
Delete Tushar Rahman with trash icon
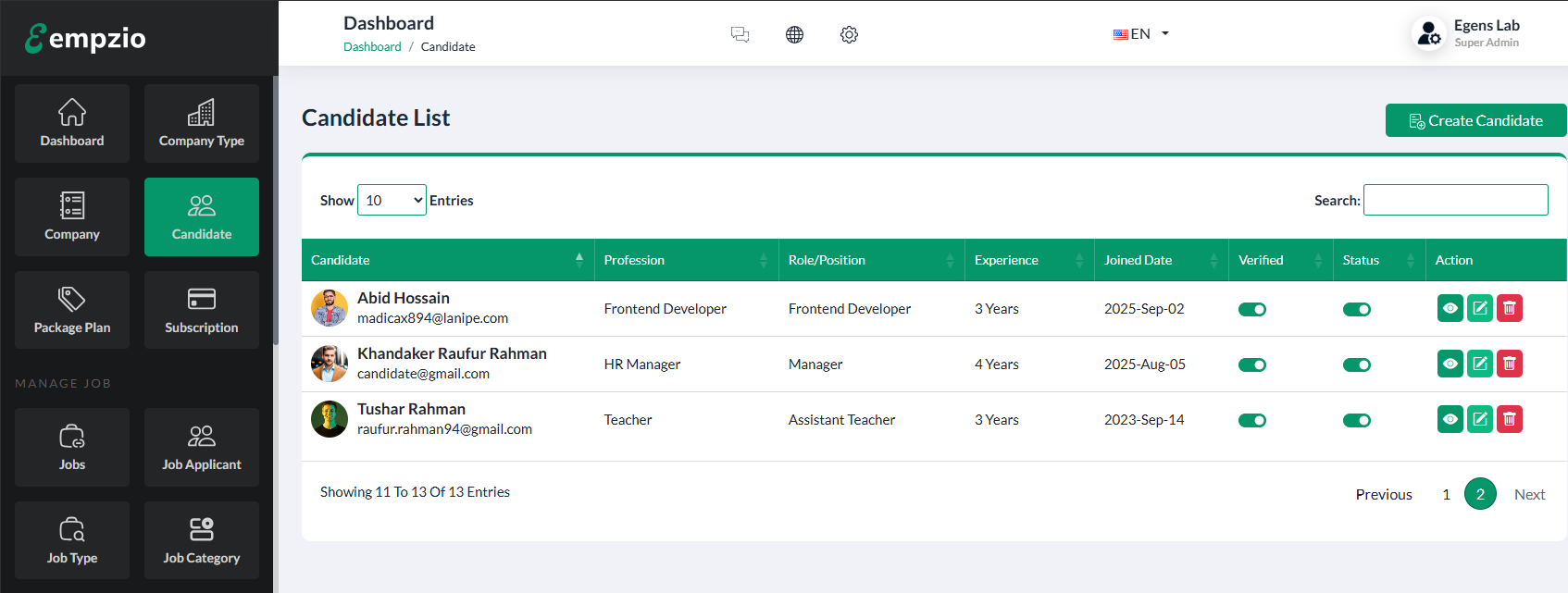(x=1510, y=419)
